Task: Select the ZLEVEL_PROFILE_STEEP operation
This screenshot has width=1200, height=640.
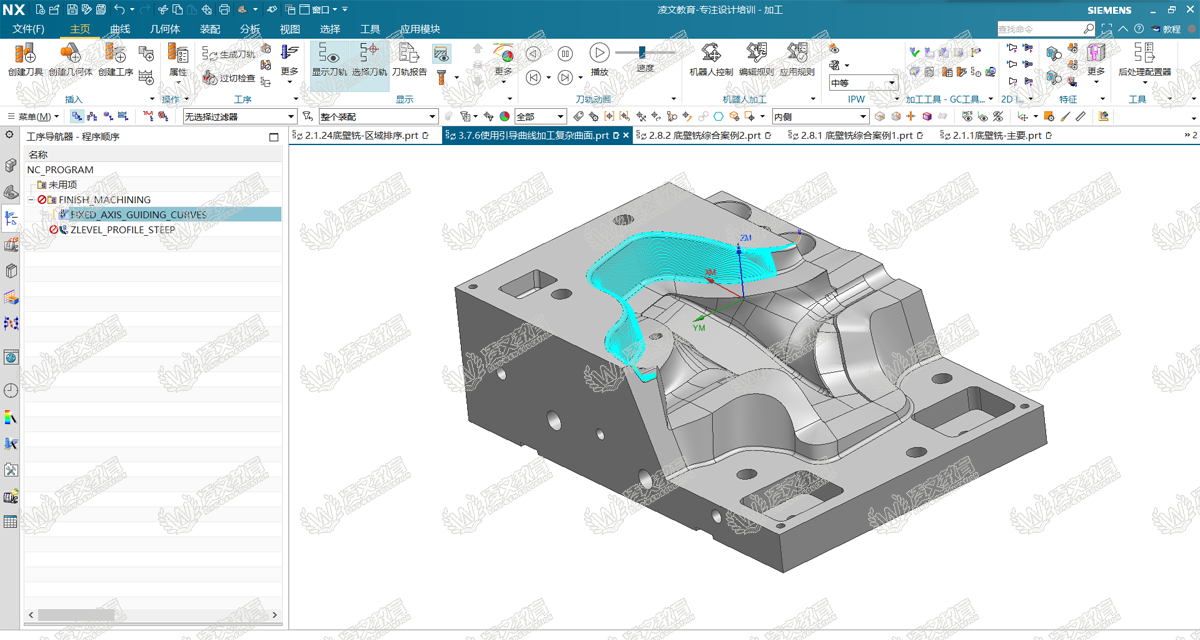Action: tap(122, 230)
